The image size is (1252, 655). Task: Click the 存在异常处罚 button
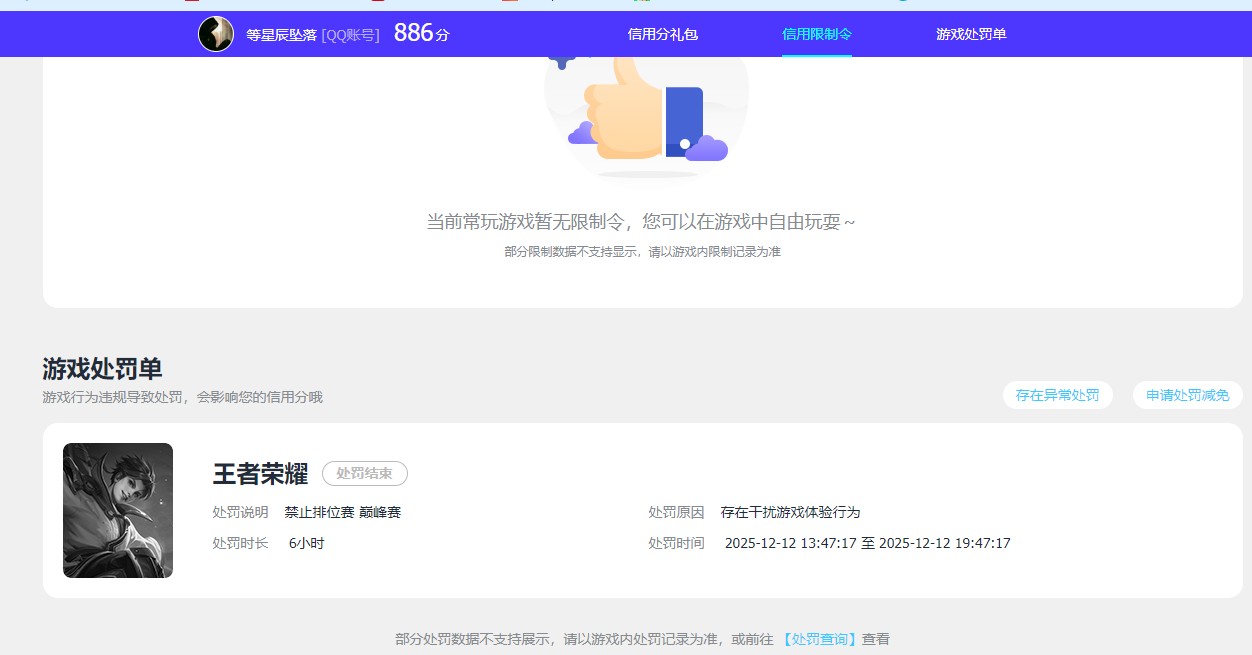(1057, 394)
